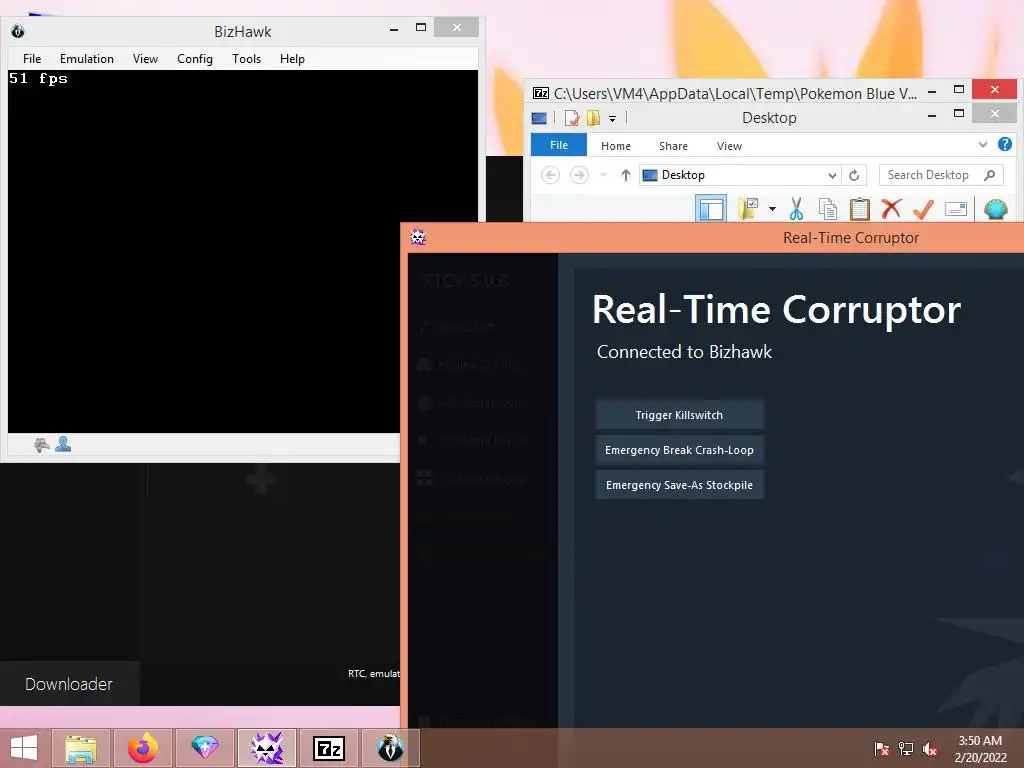Image resolution: width=1024 pixels, height=768 pixels.
Task: Click the Real-Time Corruptor title bar icon
Action: 418,237
